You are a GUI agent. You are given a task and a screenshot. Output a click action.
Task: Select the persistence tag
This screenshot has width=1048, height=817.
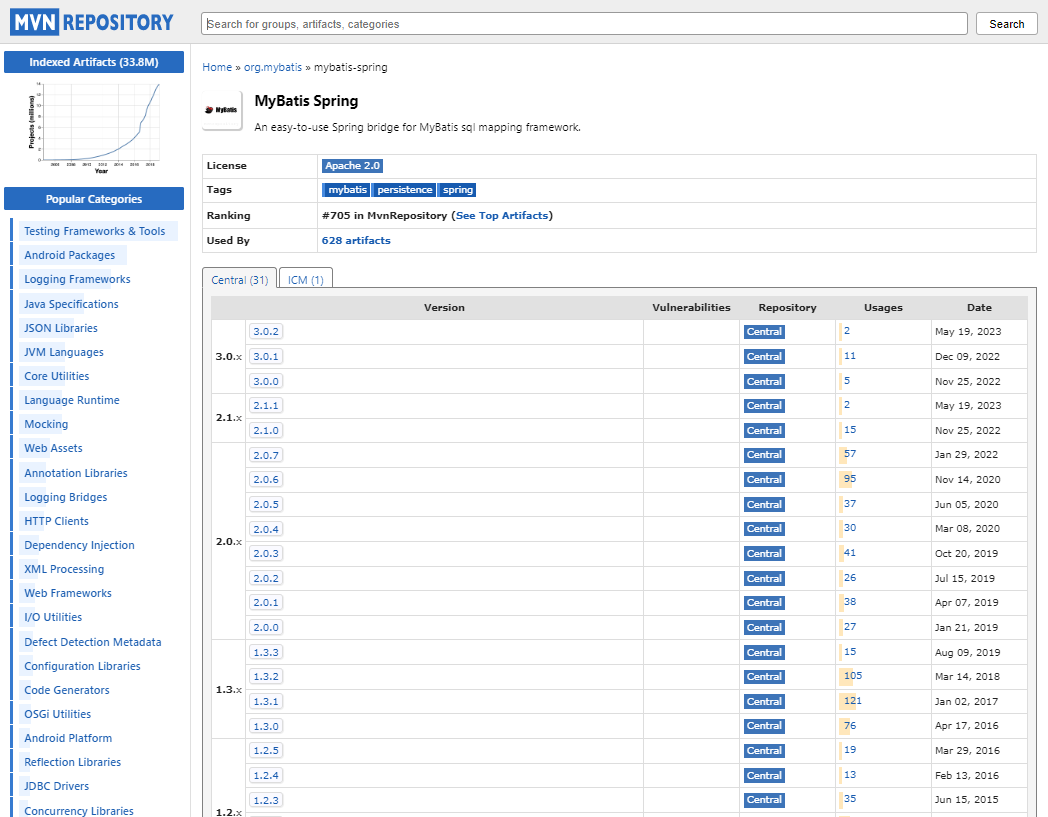click(x=404, y=190)
